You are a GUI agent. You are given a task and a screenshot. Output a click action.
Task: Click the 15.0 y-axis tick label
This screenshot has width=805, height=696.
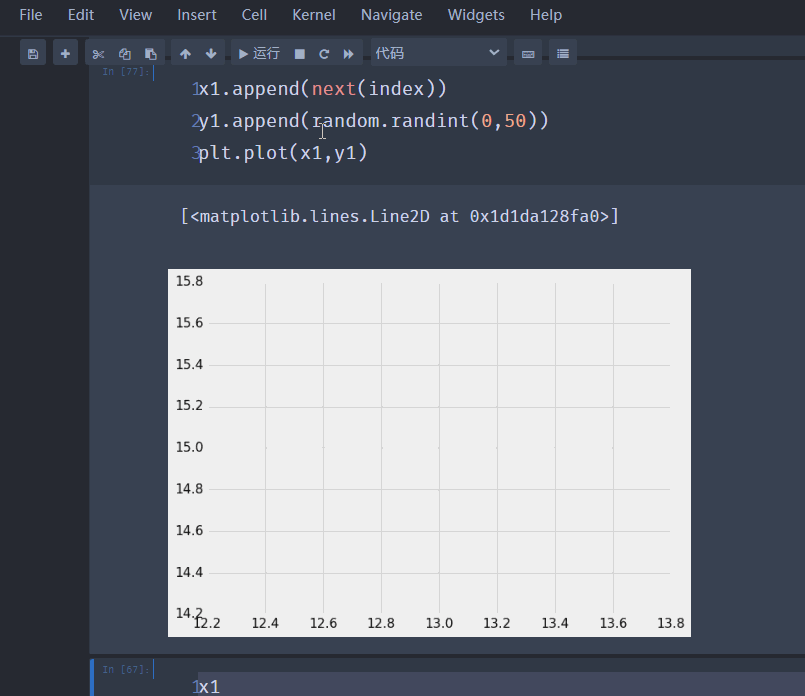pos(189,447)
